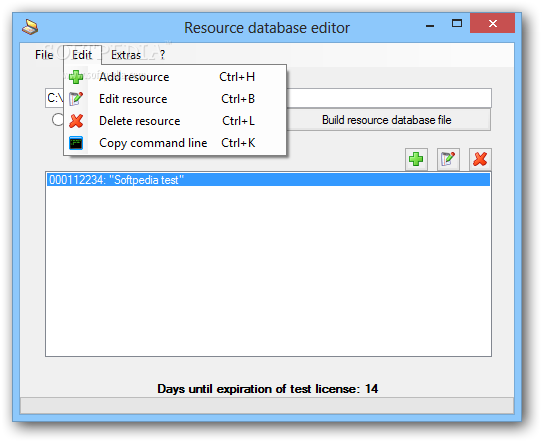Choose Edit resource from the Edit menu

click(175, 99)
